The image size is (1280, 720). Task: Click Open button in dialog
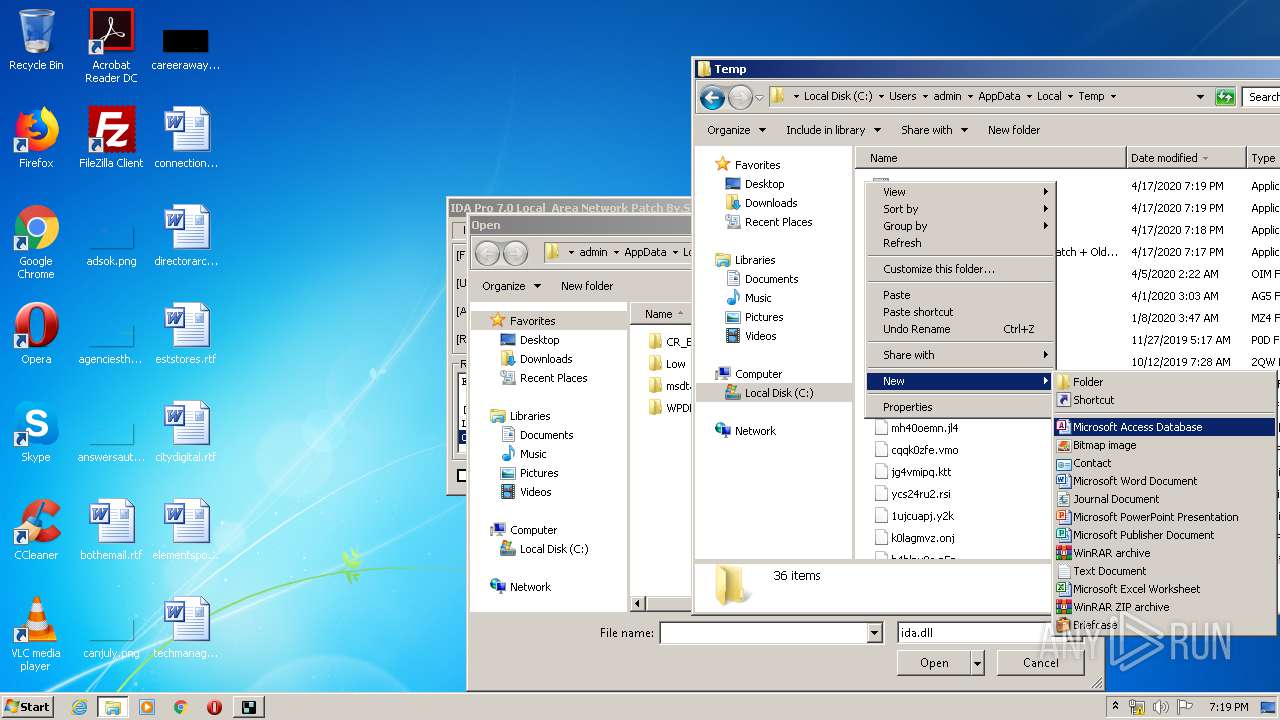tap(934, 663)
